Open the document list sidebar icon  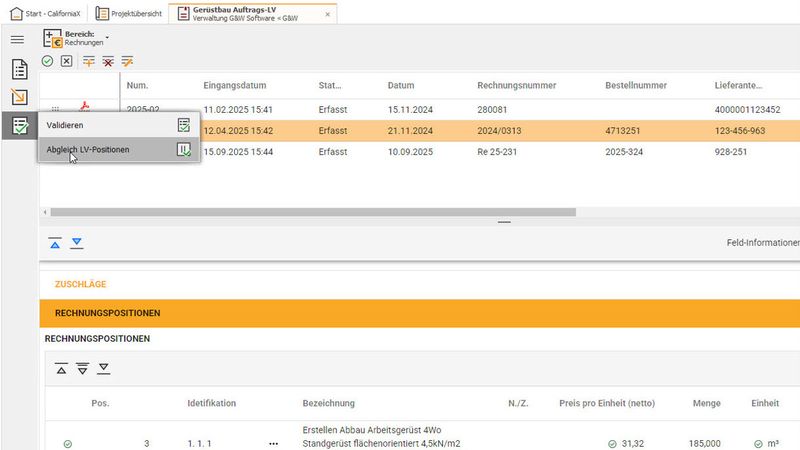tap(19, 69)
